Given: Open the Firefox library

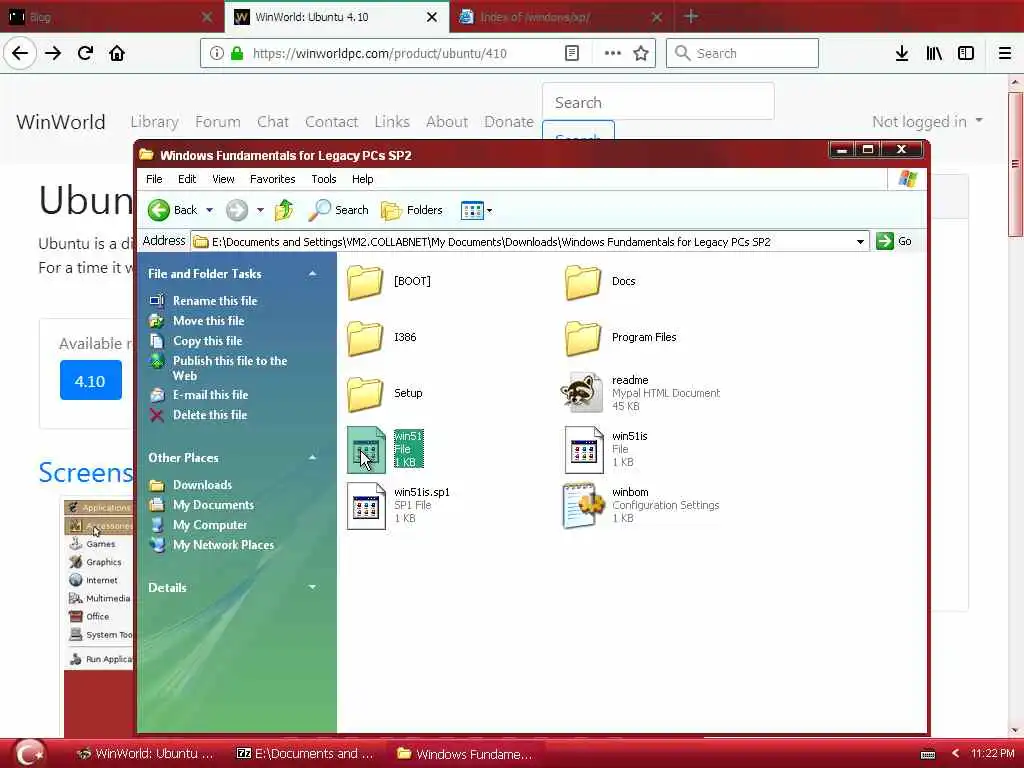Looking at the screenshot, I should point(934,53).
